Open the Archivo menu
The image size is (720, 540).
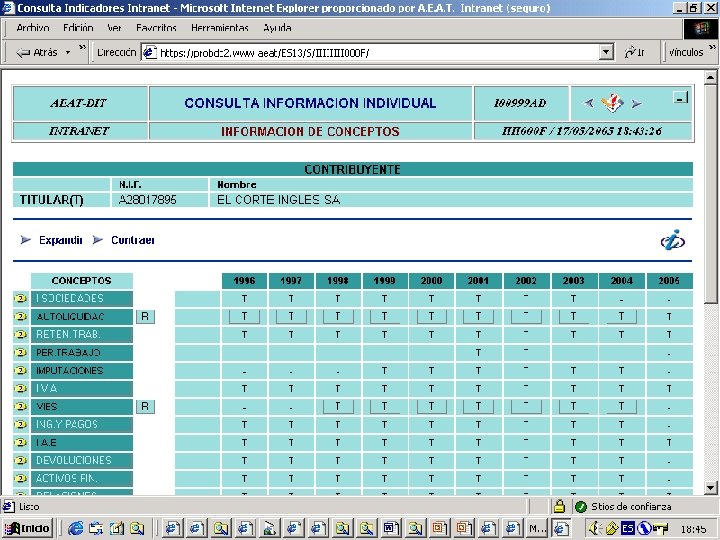tap(33, 28)
